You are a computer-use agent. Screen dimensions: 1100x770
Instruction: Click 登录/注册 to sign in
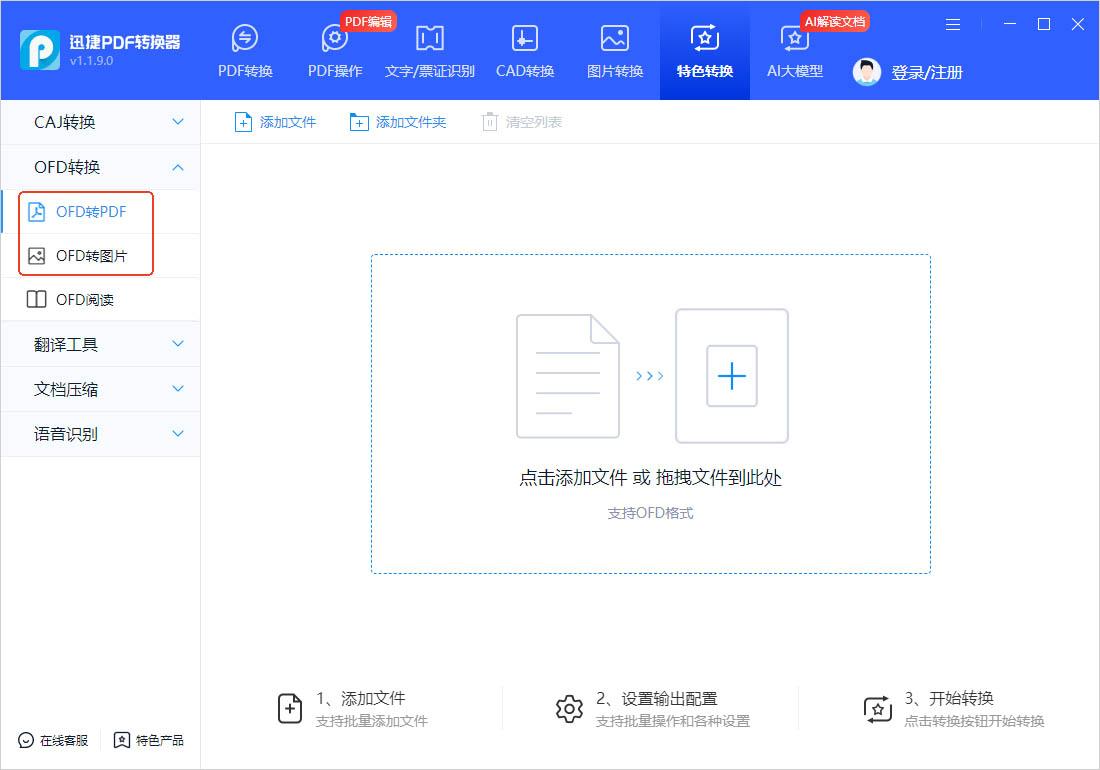click(925, 71)
